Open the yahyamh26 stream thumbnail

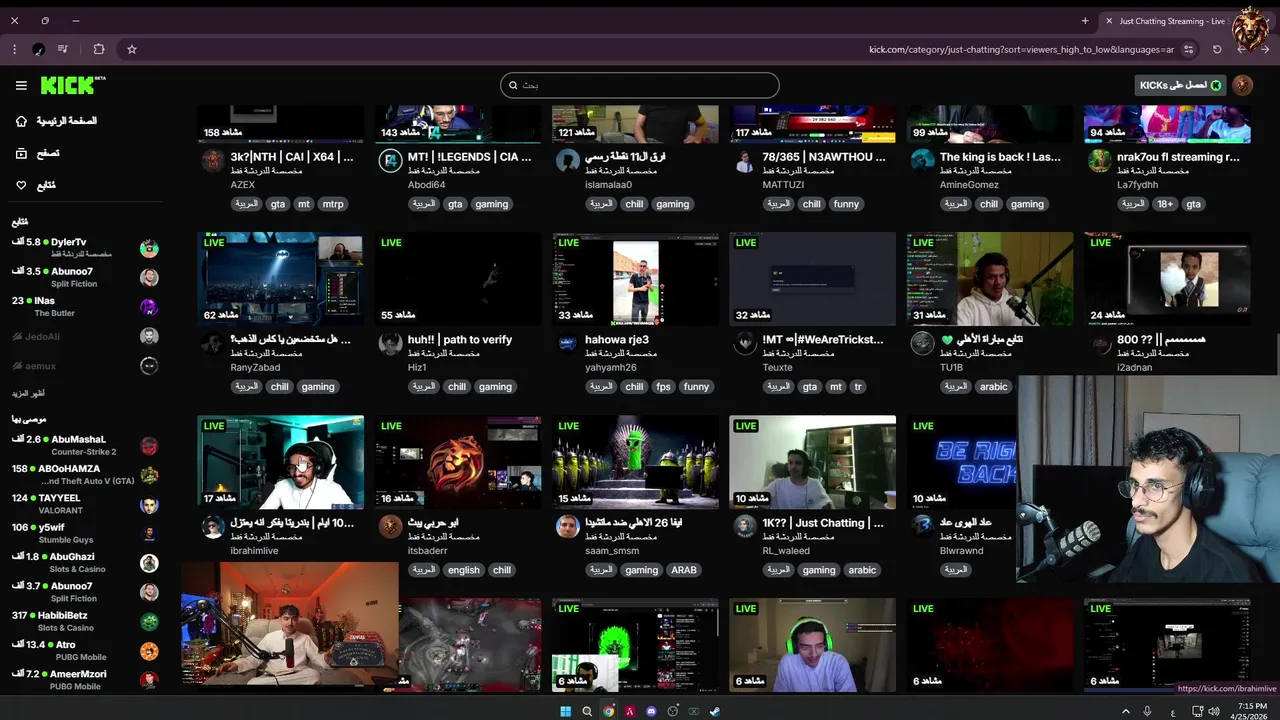click(635, 279)
